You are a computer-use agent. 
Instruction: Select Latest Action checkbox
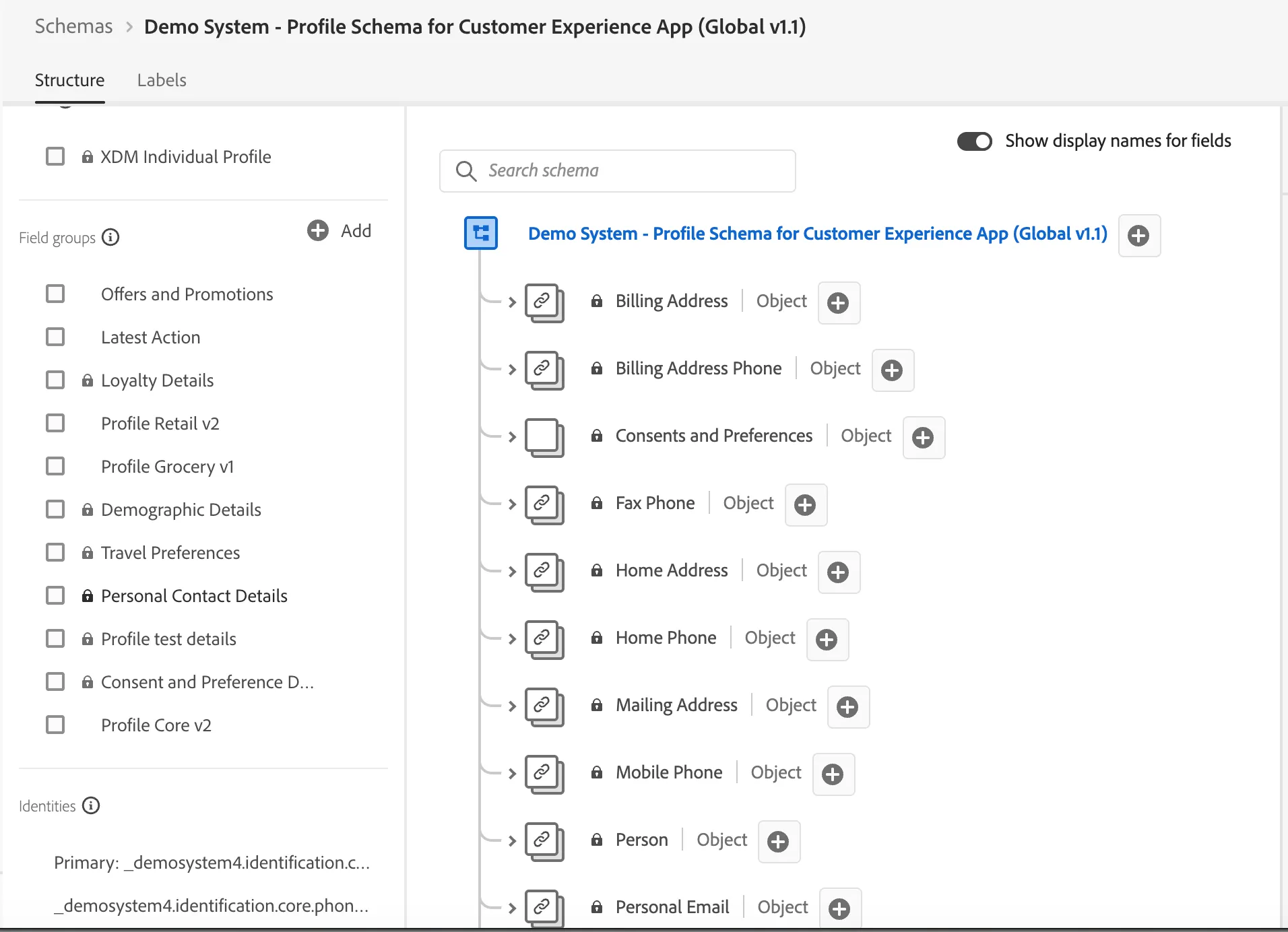[x=55, y=337]
